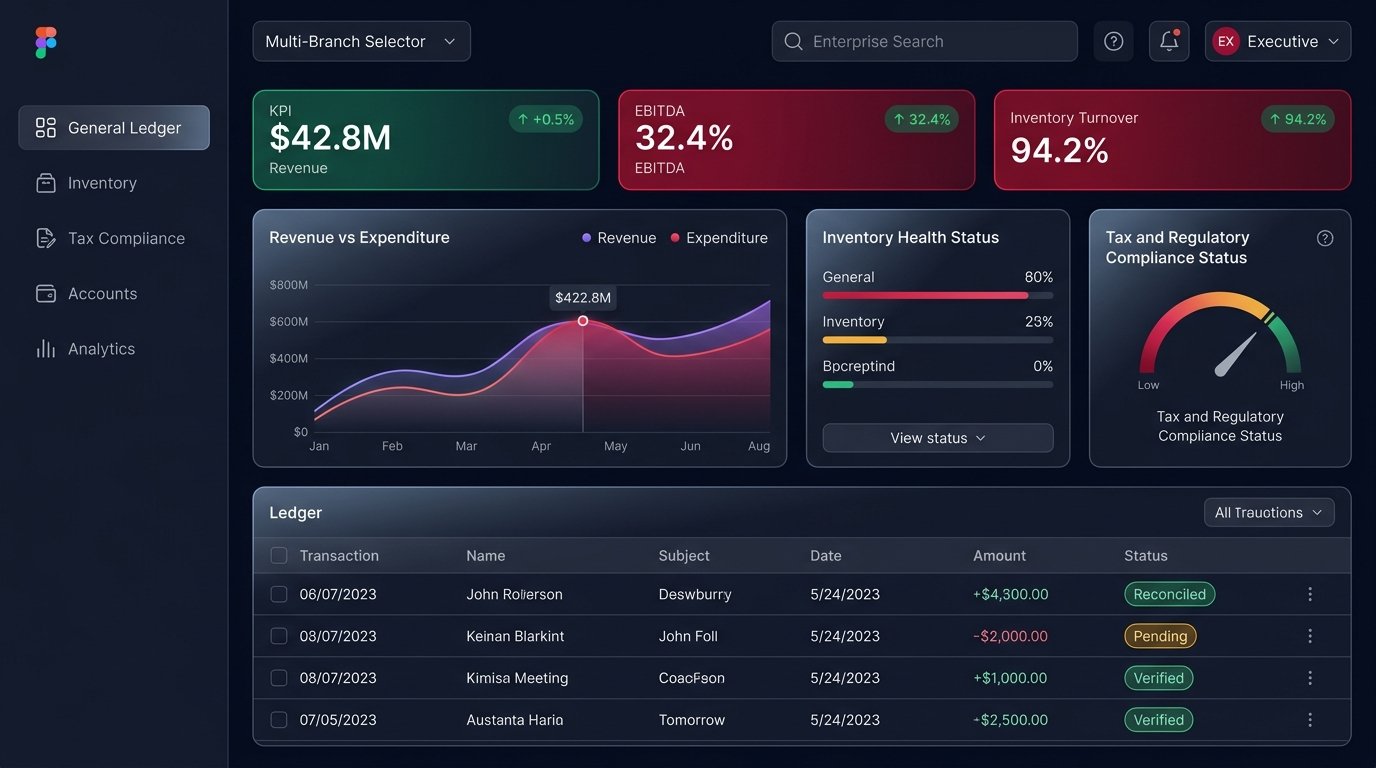Focus the Enterprise Search field
The image size is (1376, 768).
click(x=925, y=41)
